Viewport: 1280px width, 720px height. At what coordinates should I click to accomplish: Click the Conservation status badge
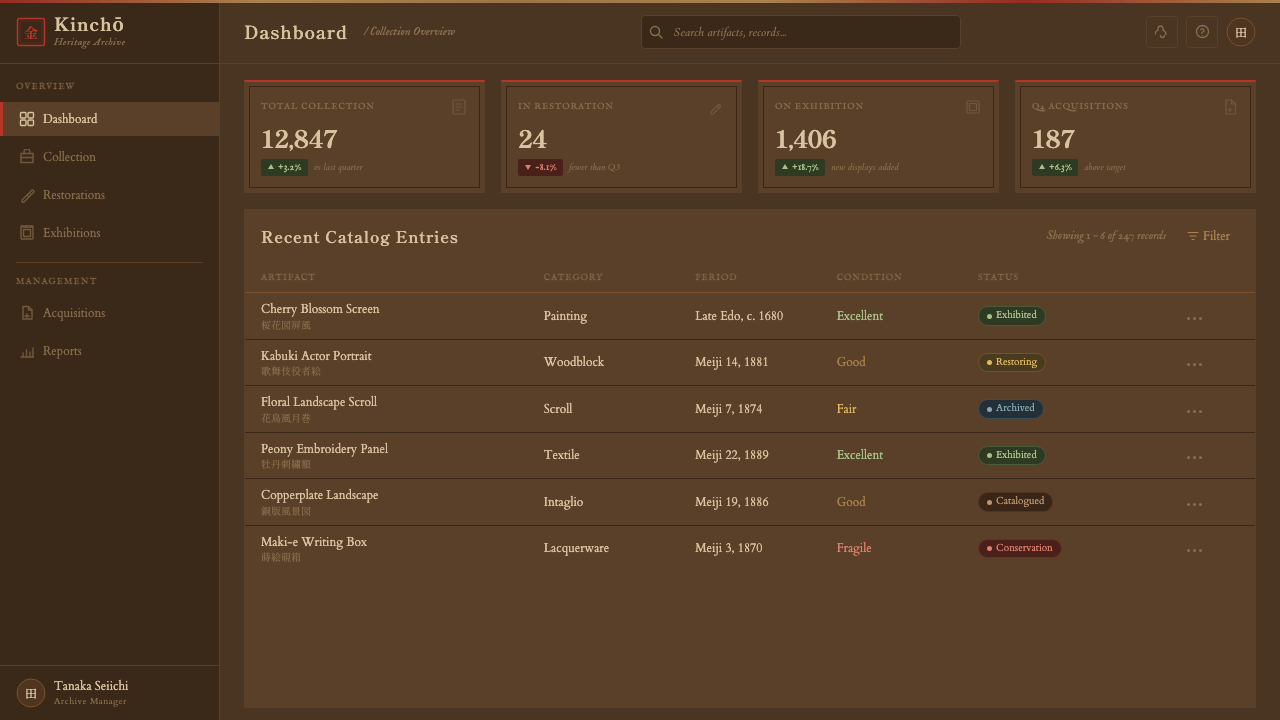coord(1019,548)
